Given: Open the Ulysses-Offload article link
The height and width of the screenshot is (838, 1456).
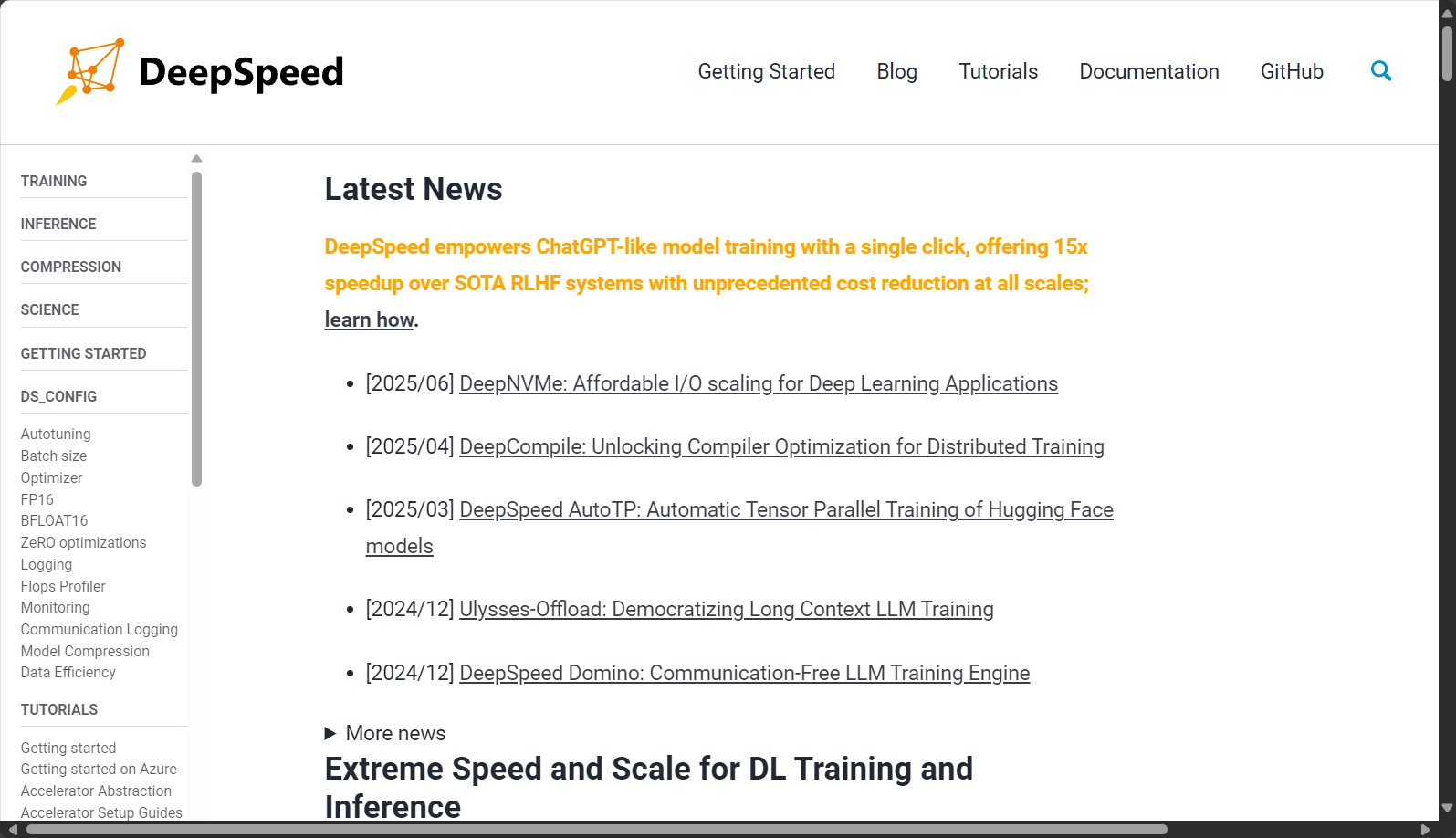Looking at the screenshot, I should (727, 609).
